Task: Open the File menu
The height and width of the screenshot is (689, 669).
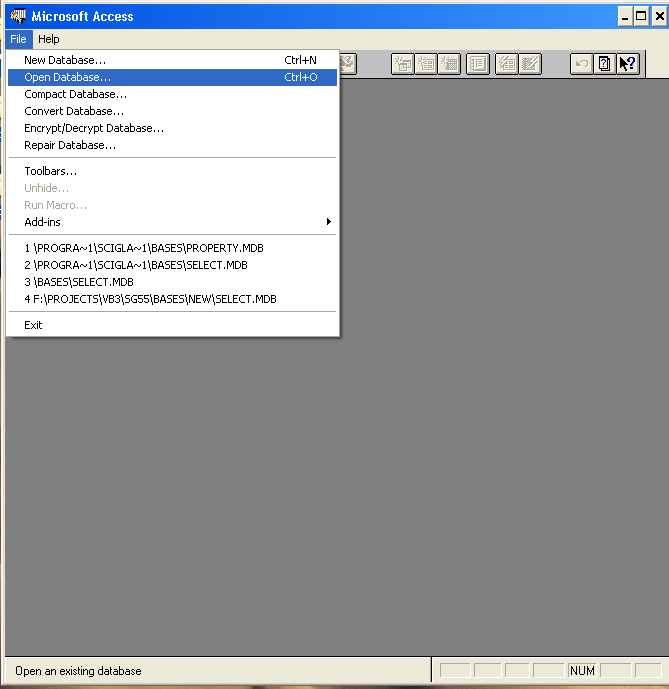Action: [x=18, y=39]
